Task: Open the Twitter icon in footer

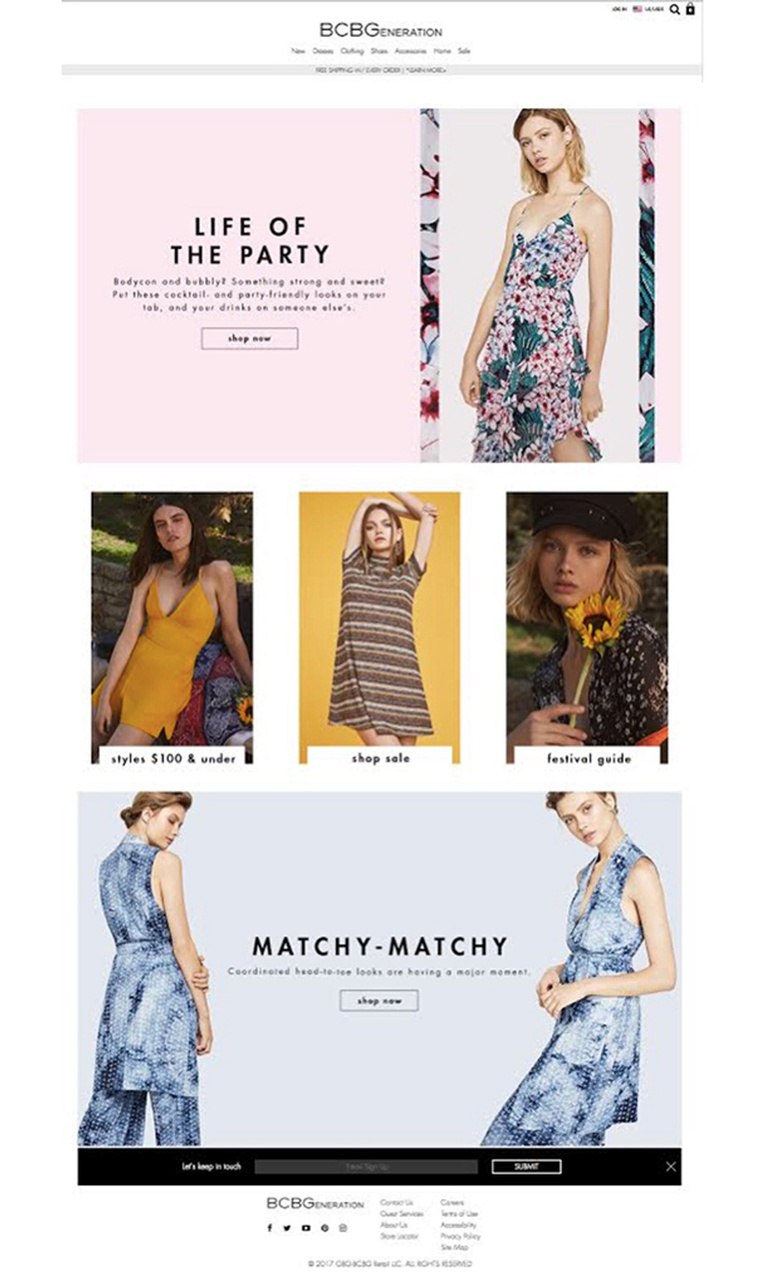Action: point(287,1227)
